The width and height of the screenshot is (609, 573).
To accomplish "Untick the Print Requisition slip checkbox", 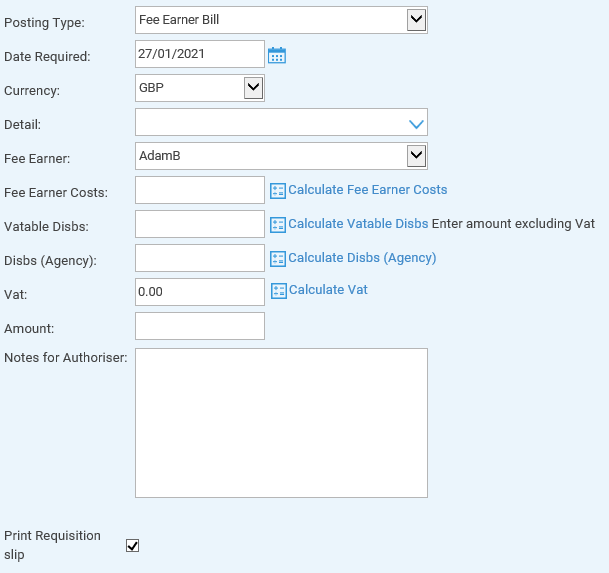I will point(132,545).
